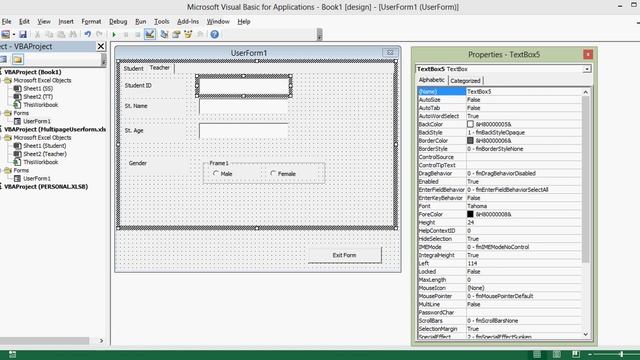Open the Insert menu

(x=66, y=22)
